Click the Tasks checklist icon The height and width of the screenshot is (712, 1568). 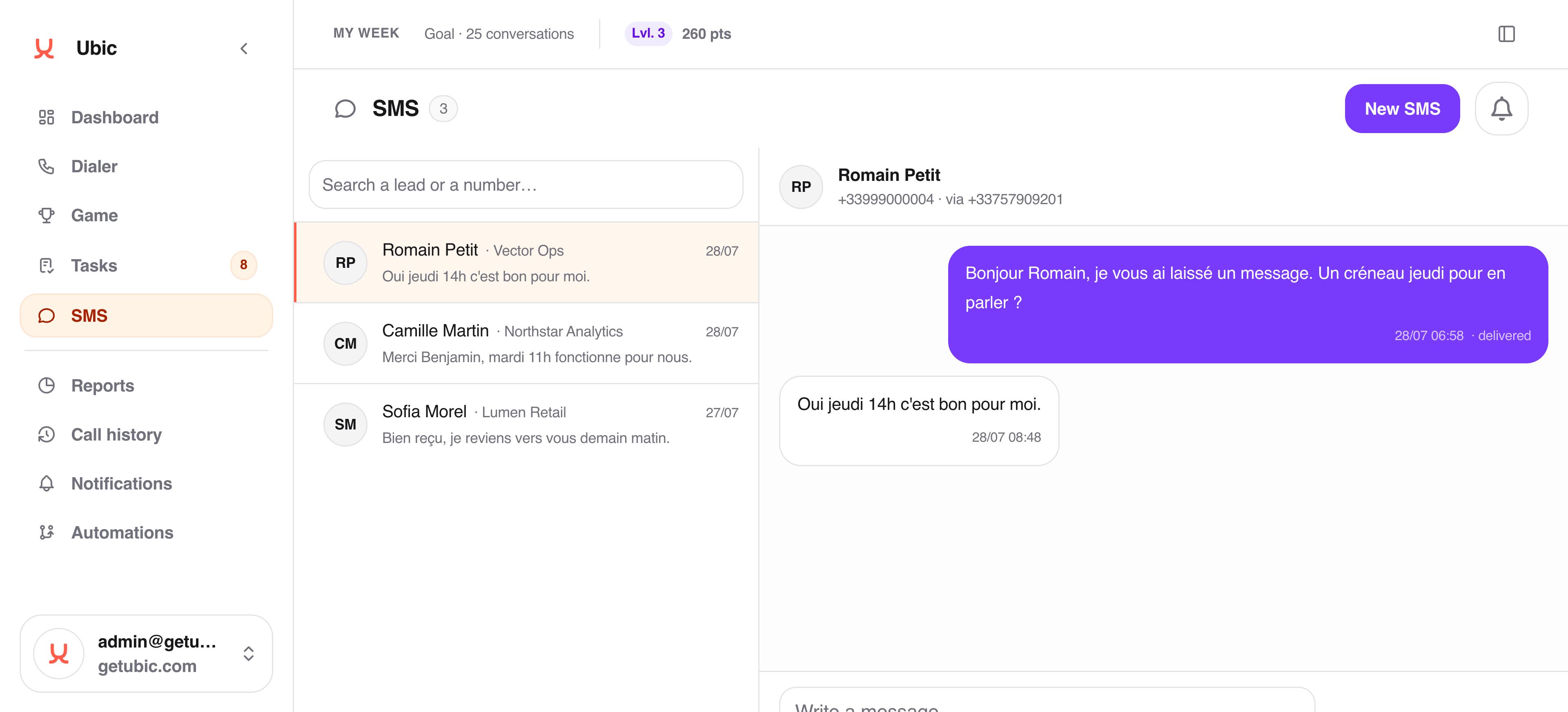[46, 265]
